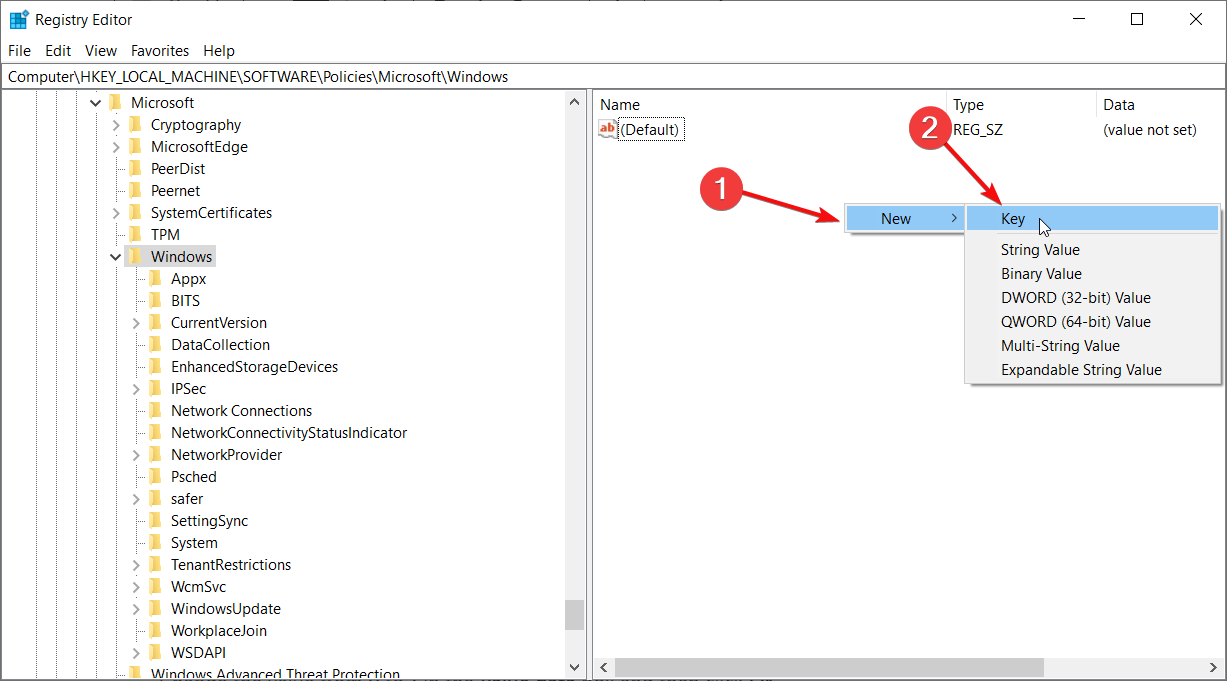
Task: Choose Key from the New submenu
Action: [1092, 219]
